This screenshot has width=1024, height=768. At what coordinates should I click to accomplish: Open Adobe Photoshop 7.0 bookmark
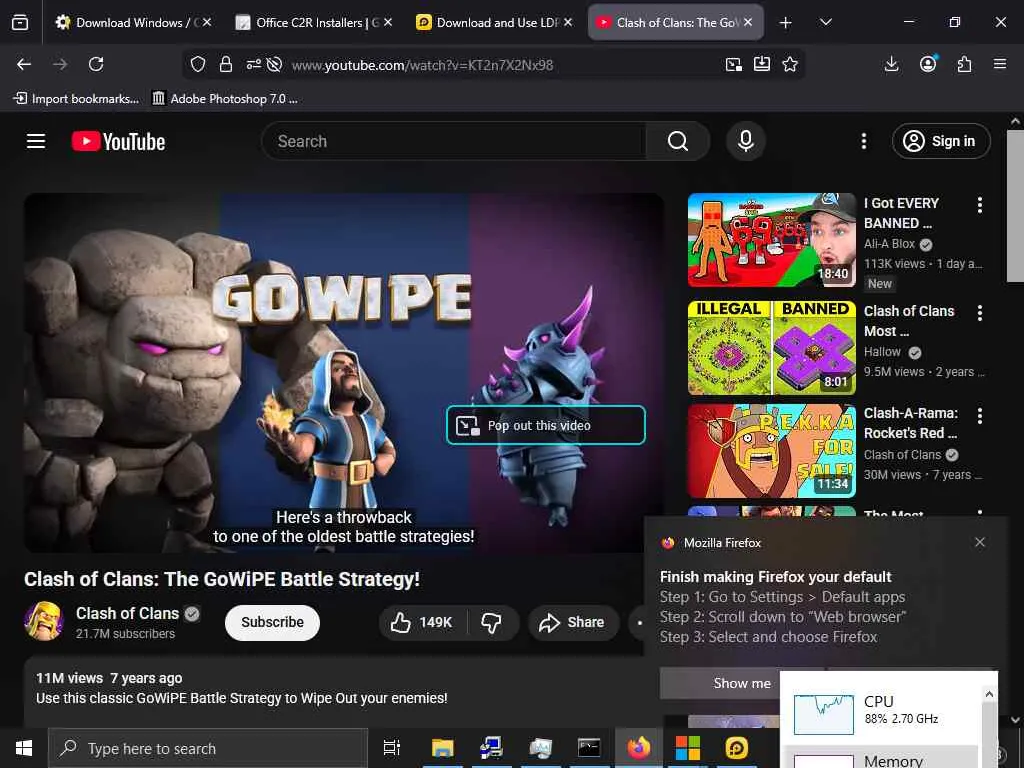pos(225,99)
